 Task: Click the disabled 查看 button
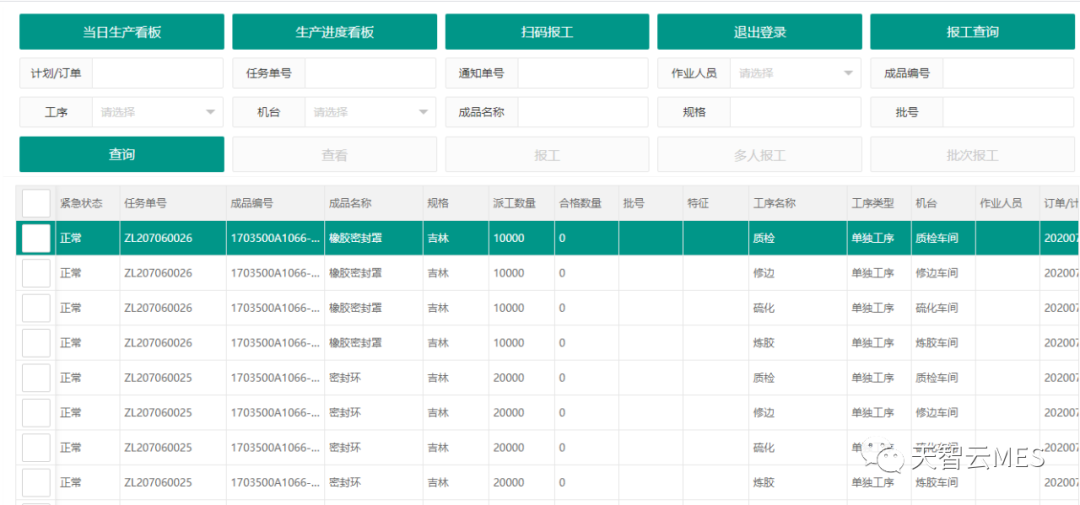[x=334, y=154]
